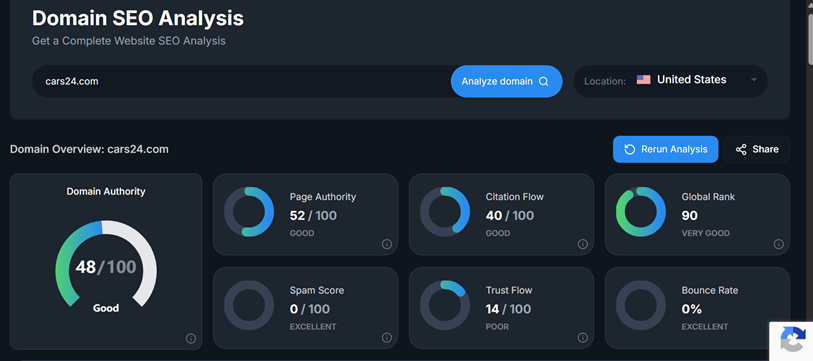Click the Bounce Rate ring chart
Screen dimensions: 813x361
641,306
